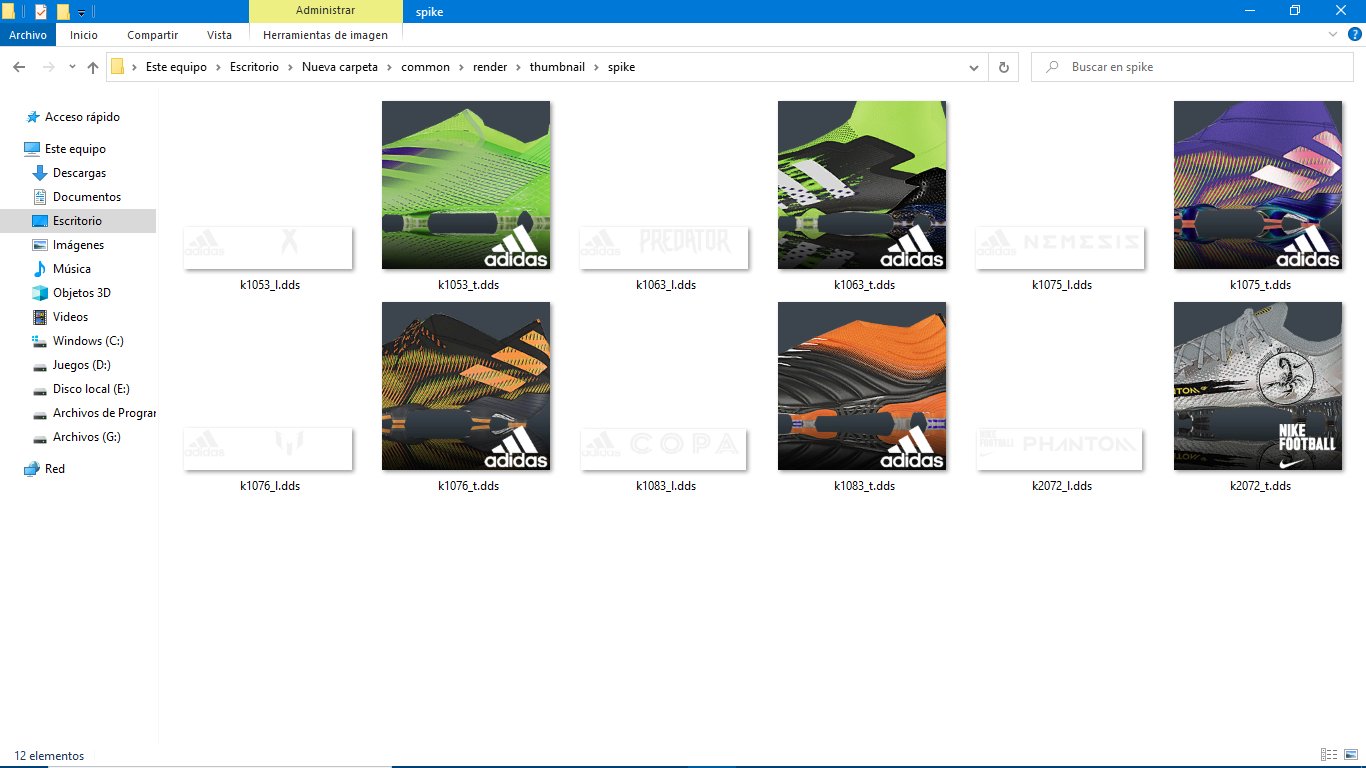Click the k2072_t.dds file name label

[1260, 486]
